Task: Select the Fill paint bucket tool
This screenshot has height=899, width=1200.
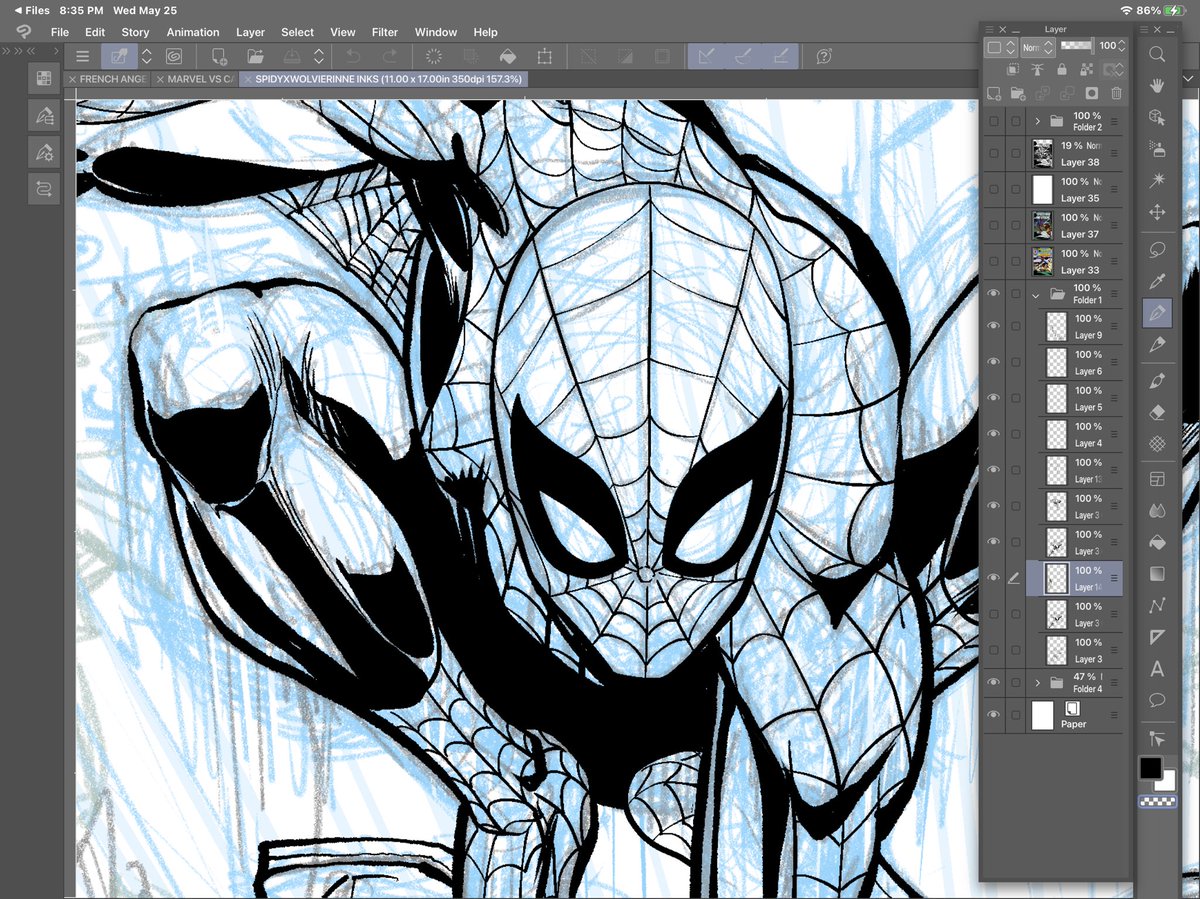Action: 1157,542
